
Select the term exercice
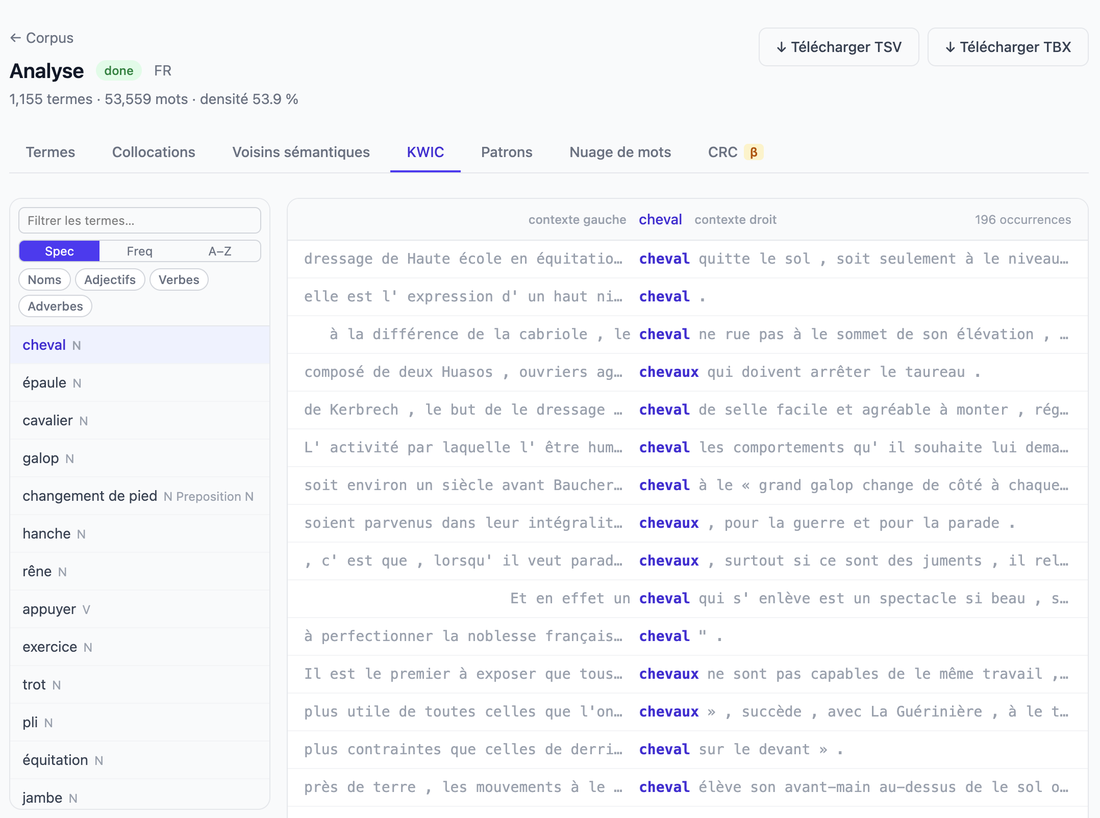[140, 647]
